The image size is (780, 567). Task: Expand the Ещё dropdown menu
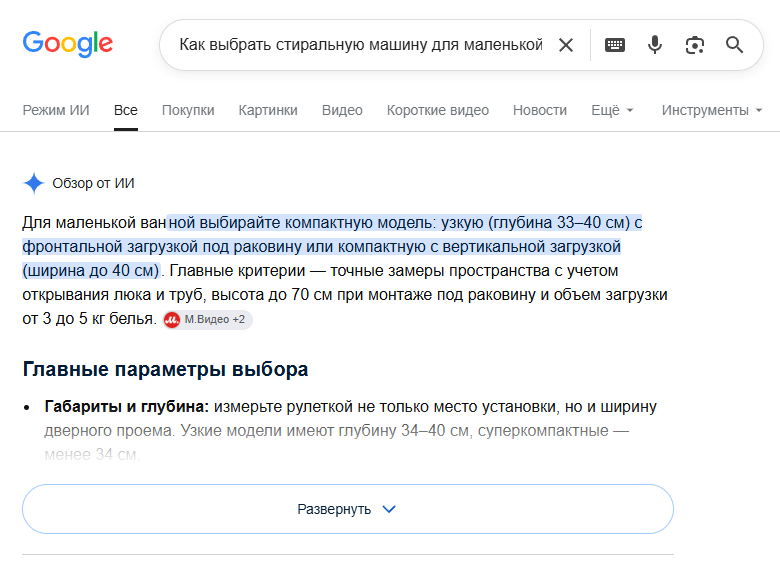tap(612, 110)
